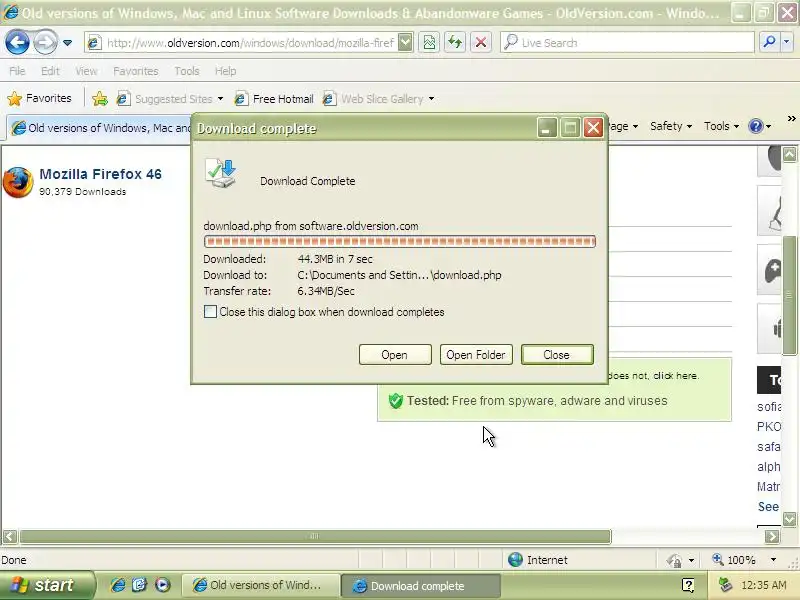Click the green Tested shield icon
The image size is (800, 600).
[x=395, y=401]
